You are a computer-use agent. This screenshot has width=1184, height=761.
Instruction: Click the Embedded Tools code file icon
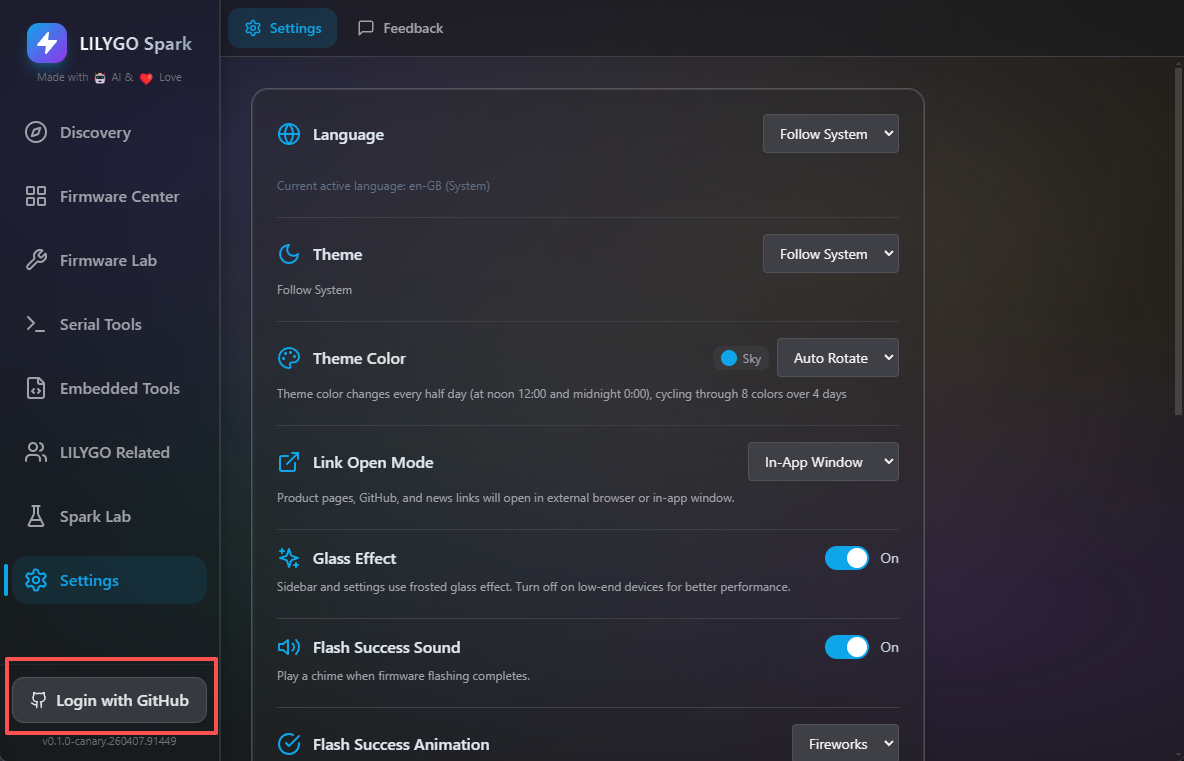pos(36,389)
